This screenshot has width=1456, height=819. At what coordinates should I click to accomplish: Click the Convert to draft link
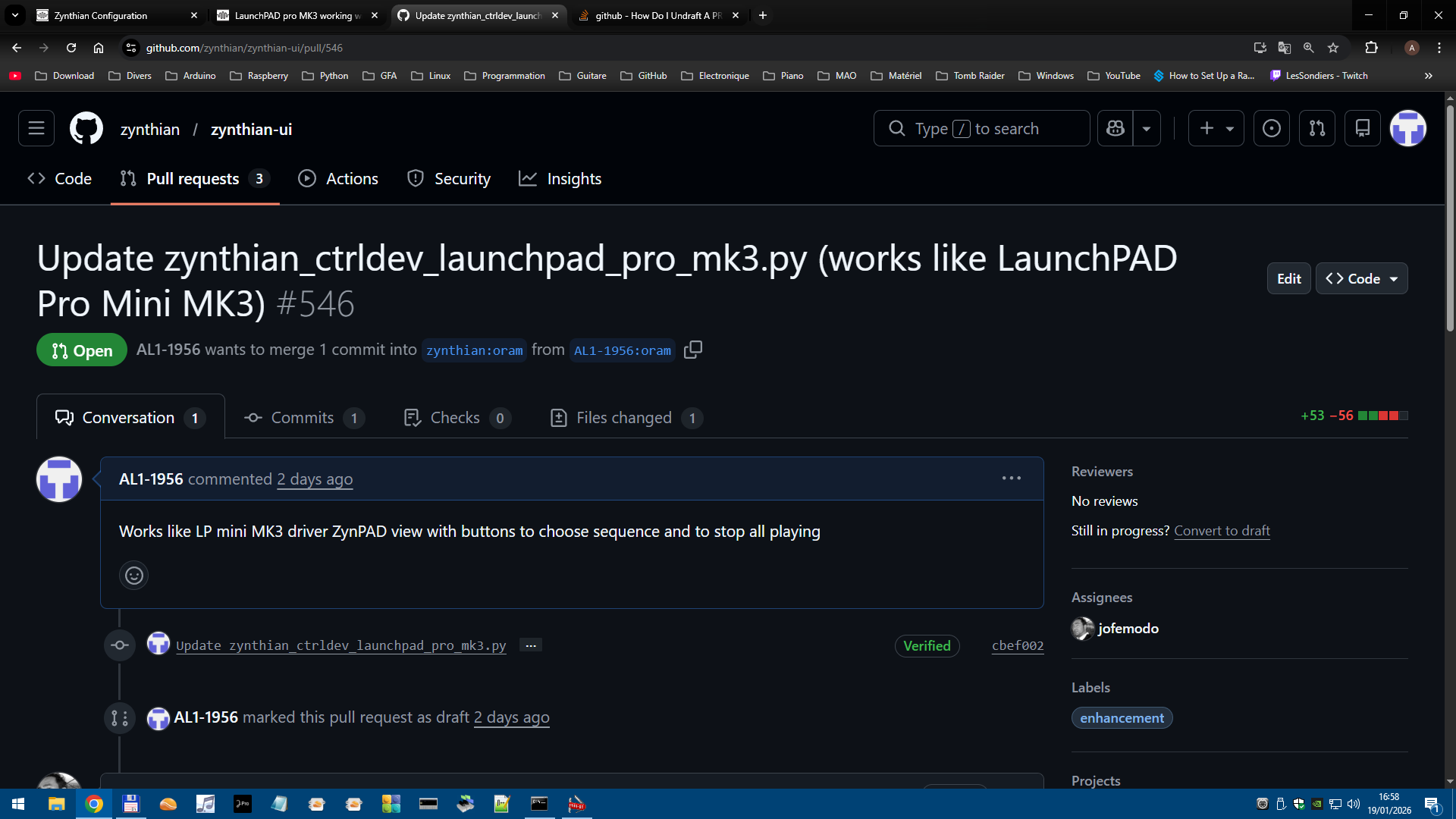1222,531
